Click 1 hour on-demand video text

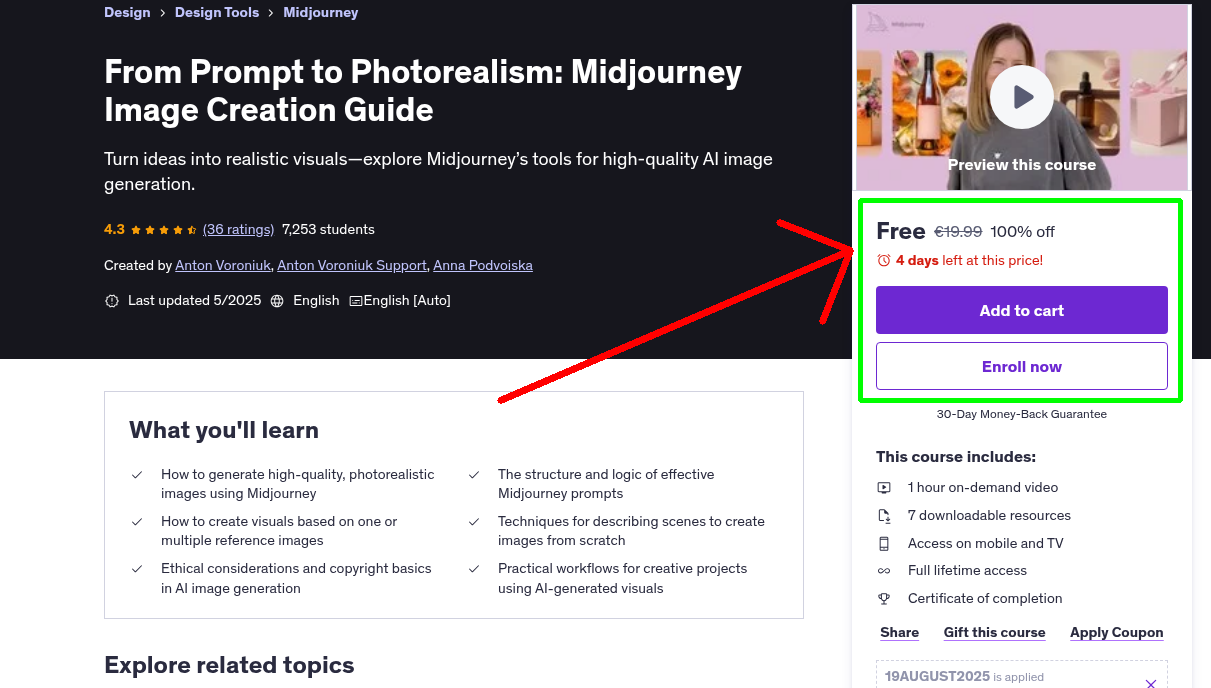pyautogui.click(x=983, y=488)
